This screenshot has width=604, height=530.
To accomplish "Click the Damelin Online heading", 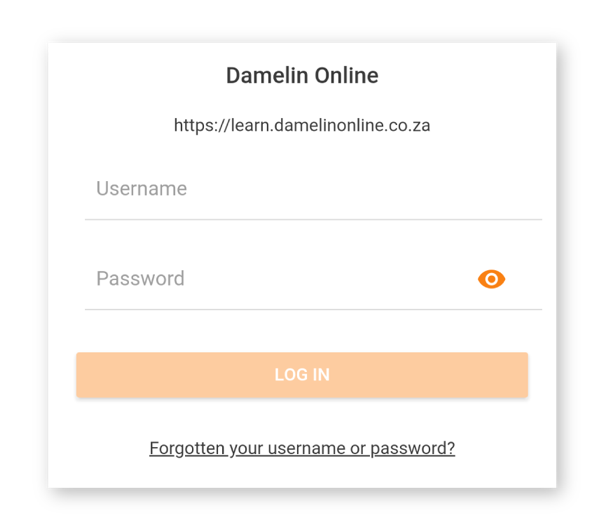I will (x=302, y=76).
